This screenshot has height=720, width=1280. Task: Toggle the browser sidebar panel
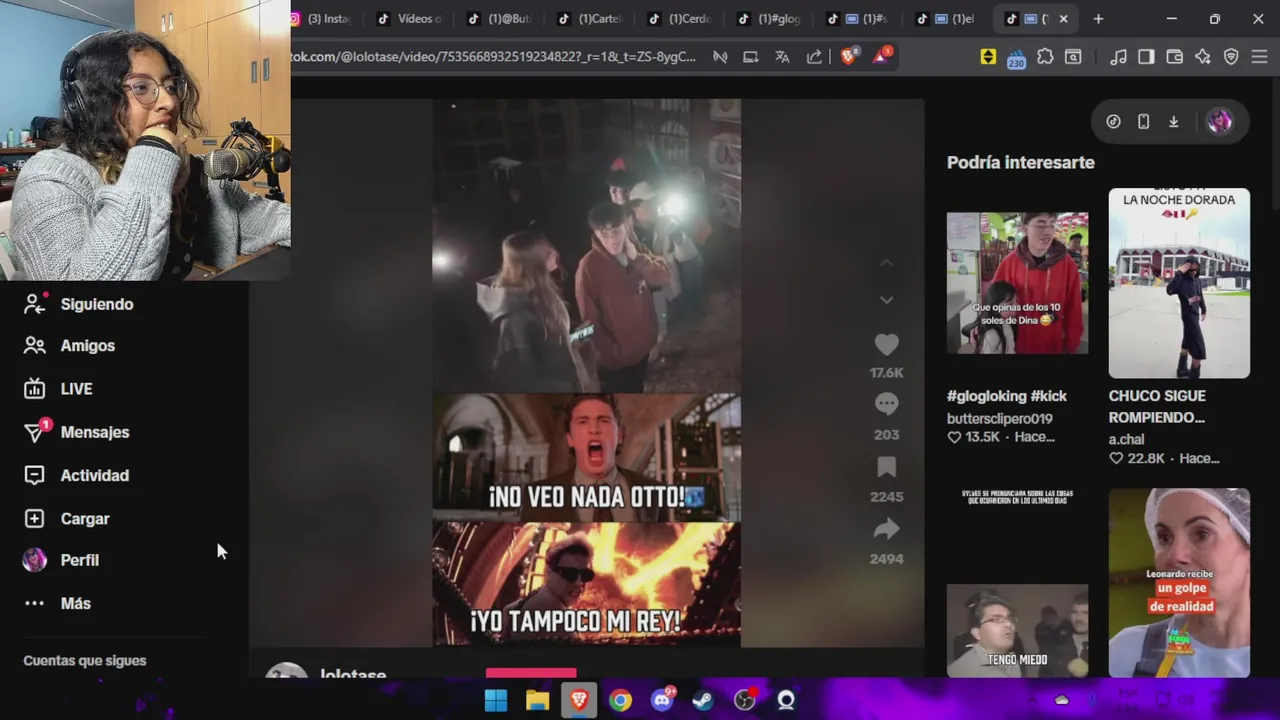pos(1146,57)
